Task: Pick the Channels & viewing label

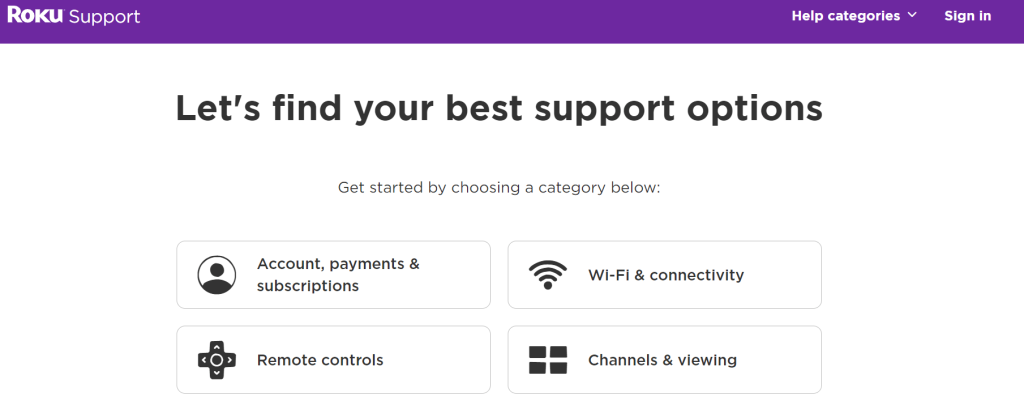Action: coord(662,360)
